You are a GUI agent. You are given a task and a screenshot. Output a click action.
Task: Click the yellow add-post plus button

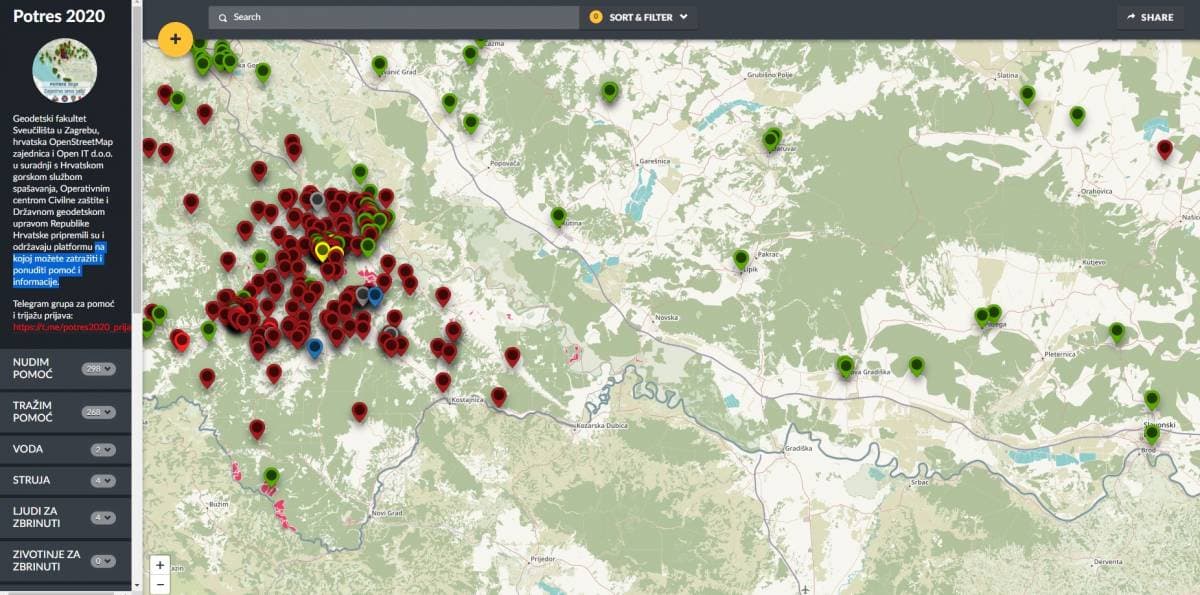tap(175, 40)
